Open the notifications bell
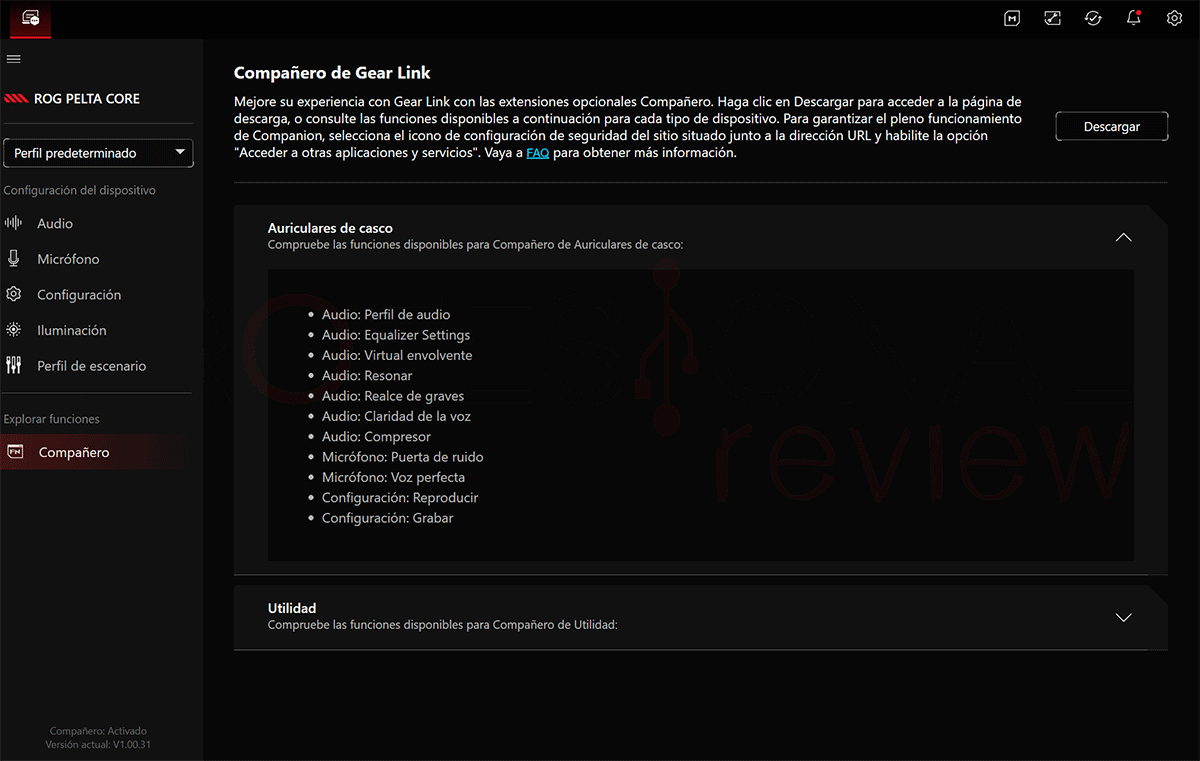This screenshot has height=761, width=1200. 1134,18
